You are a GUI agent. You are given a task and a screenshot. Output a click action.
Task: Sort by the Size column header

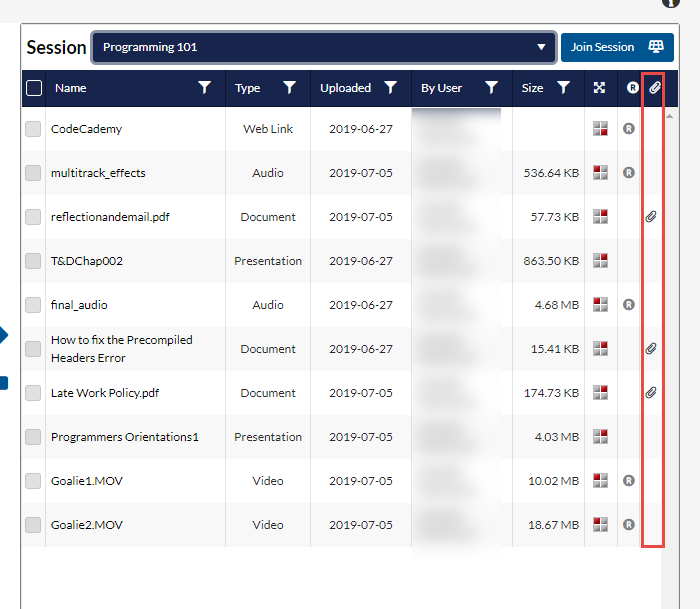coord(532,88)
